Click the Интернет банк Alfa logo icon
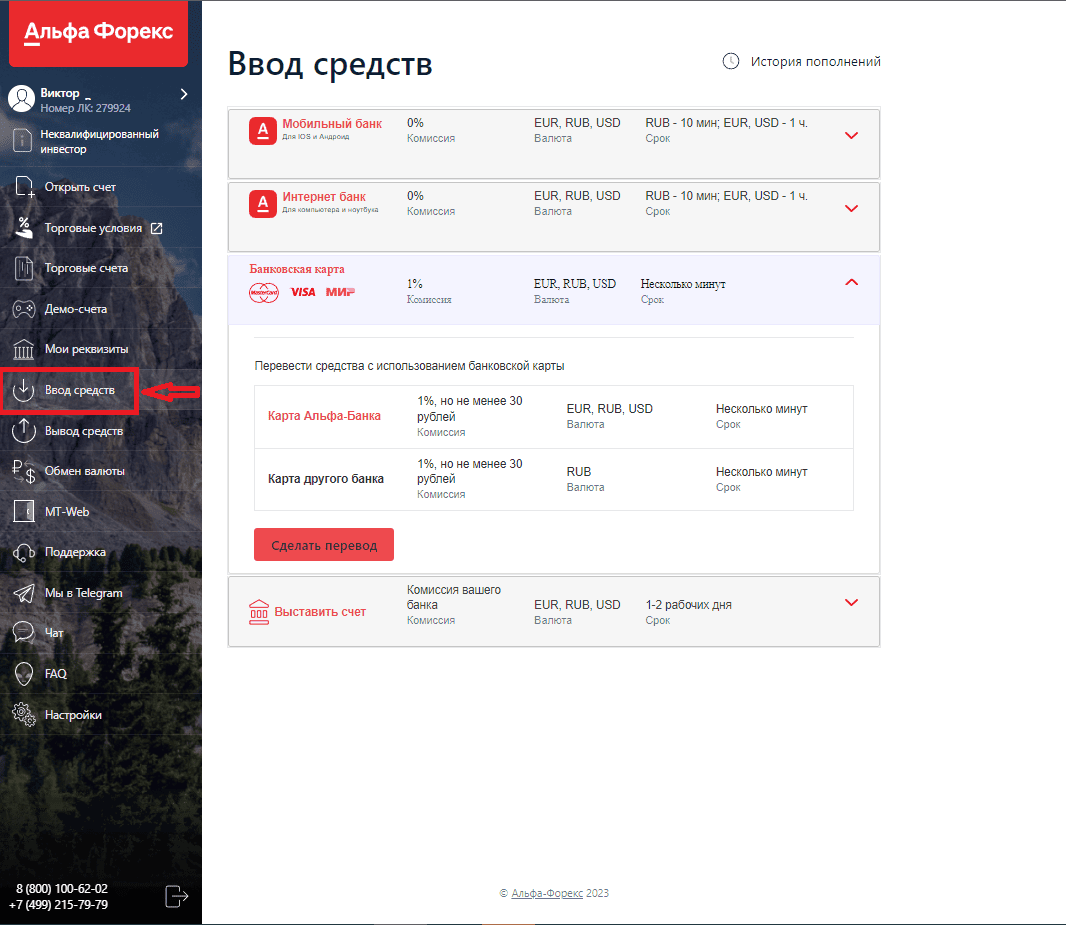 click(263, 204)
